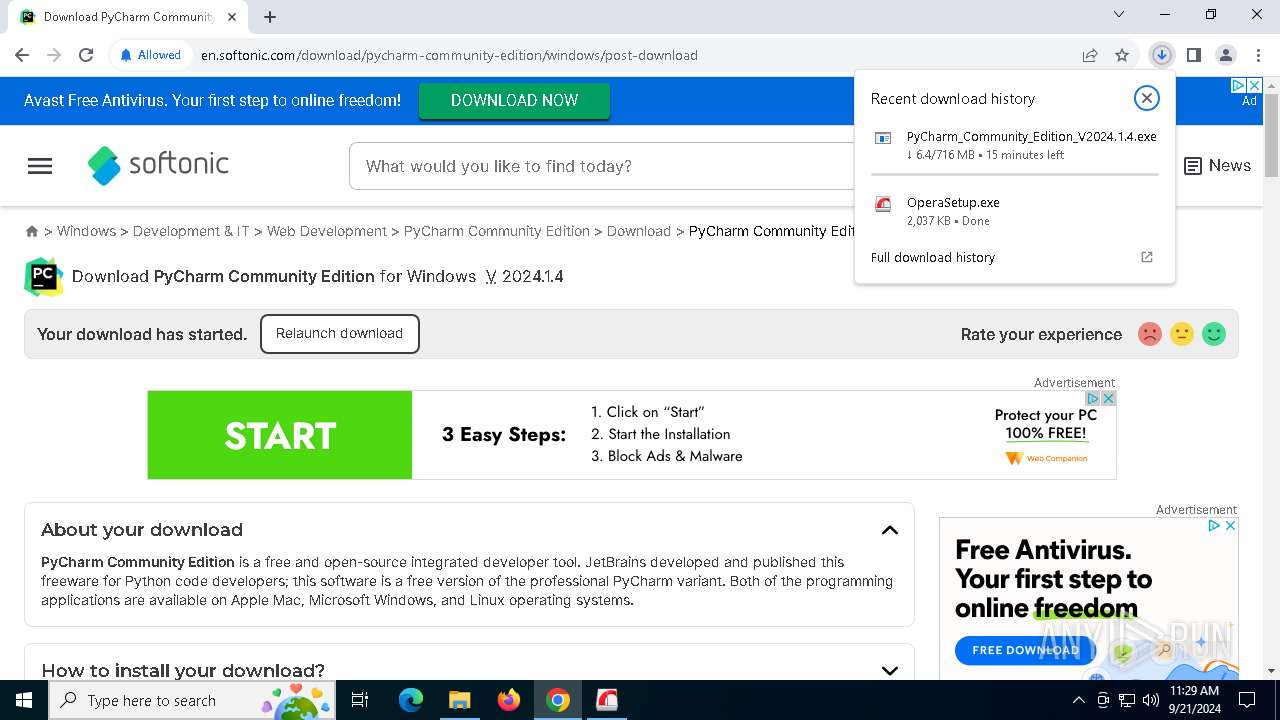
Task: Click the share page icon in address bar
Action: click(x=1090, y=55)
